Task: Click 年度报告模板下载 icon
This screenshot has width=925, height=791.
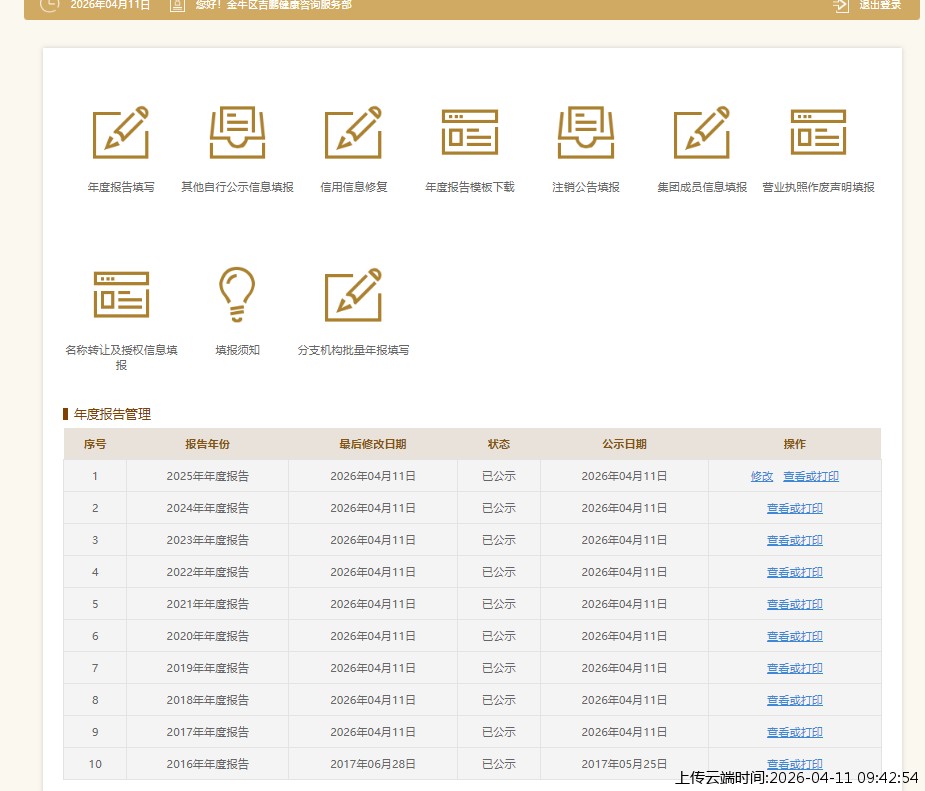Action: tap(470, 133)
